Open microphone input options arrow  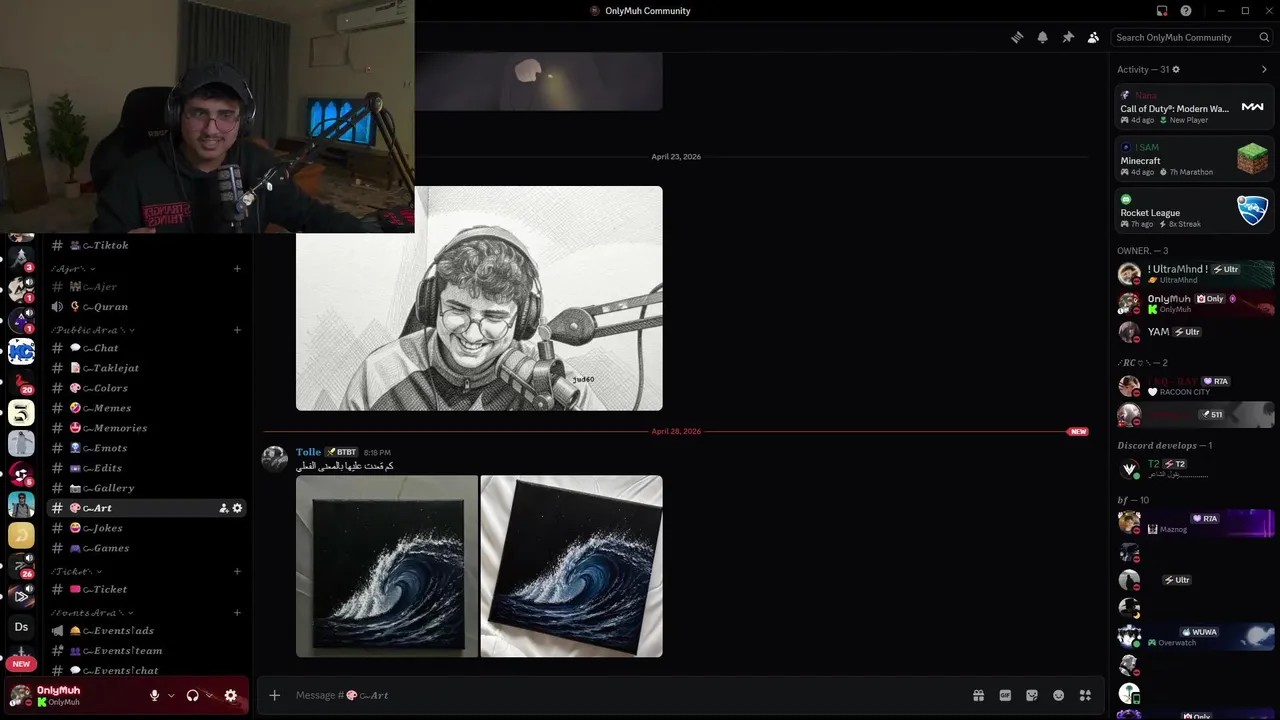click(x=171, y=696)
